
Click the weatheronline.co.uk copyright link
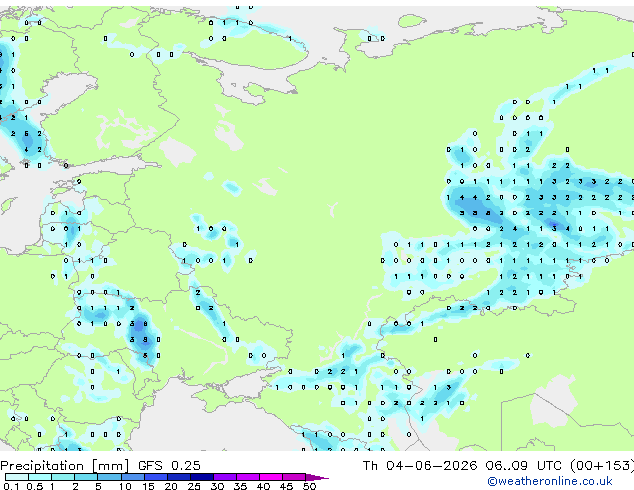pos(550,481)
